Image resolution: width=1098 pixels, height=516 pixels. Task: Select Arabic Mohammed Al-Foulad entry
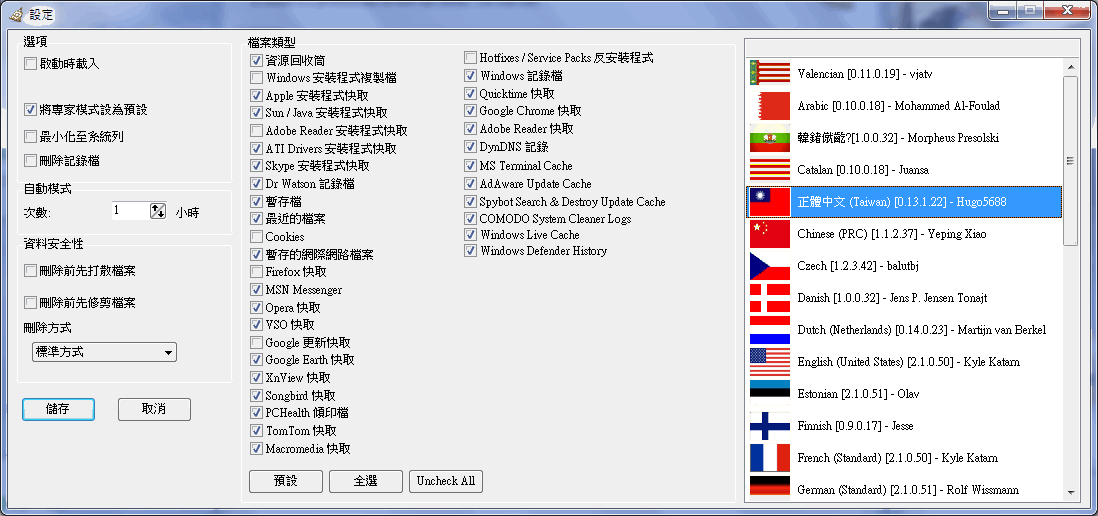point(905,106)
